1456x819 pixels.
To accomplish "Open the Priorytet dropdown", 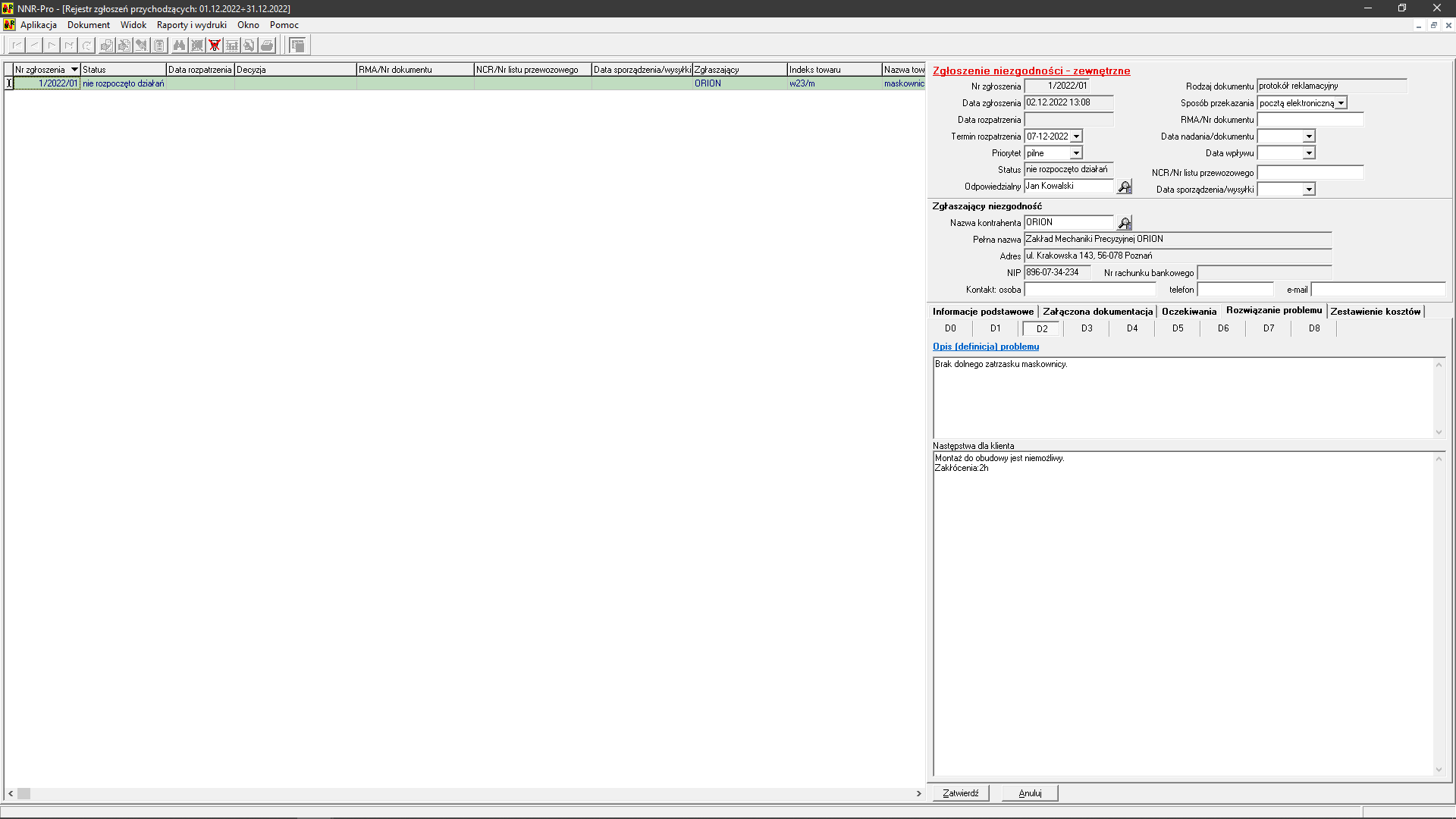I will [x=1076, y=152].
